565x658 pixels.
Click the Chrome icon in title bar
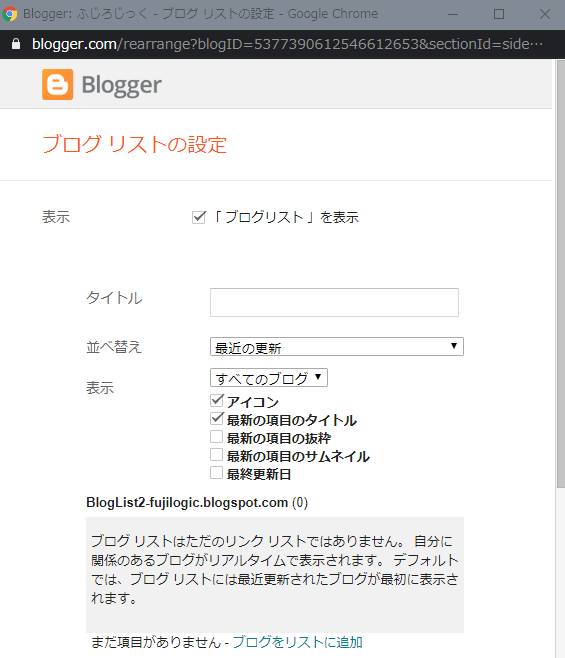click(10, 14)
